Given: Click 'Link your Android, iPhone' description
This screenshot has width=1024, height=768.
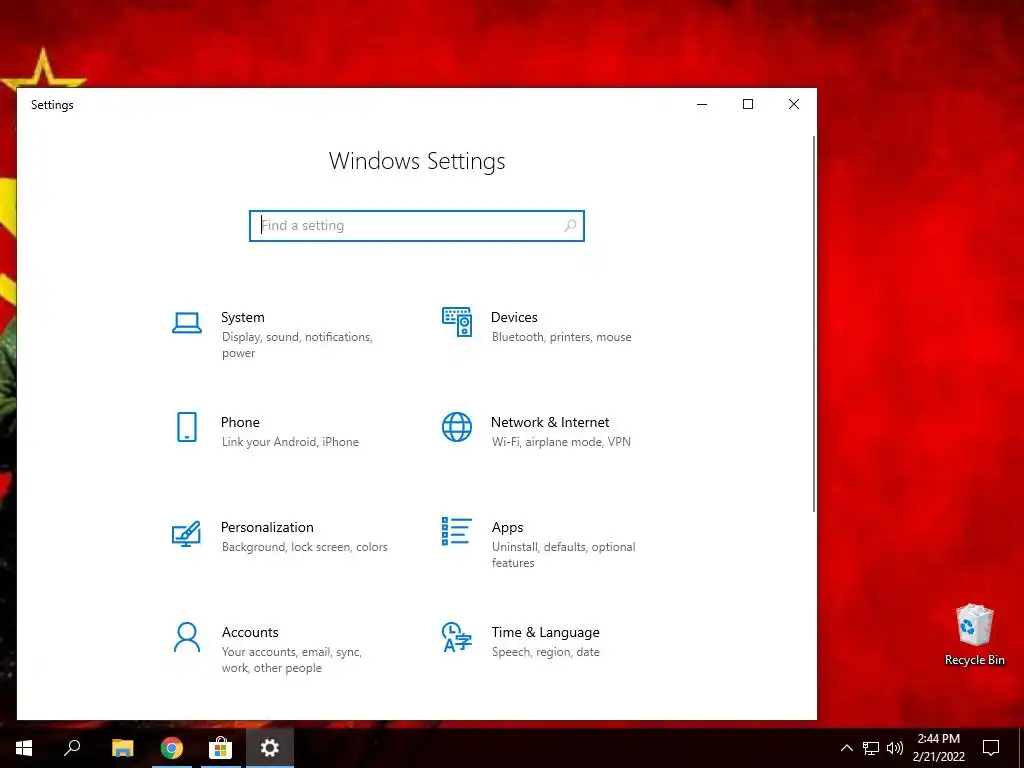Looking at the screenshot, I should pos(290,442).
